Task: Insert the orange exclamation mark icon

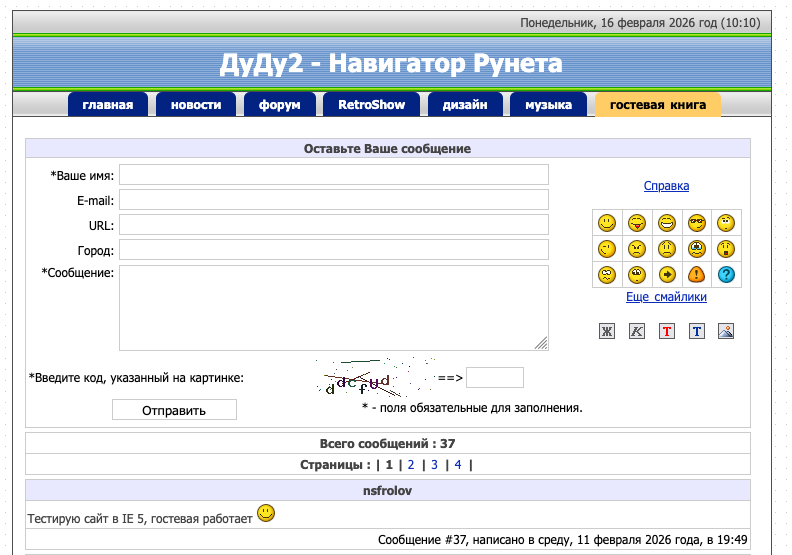Action: tap(696, 275)
